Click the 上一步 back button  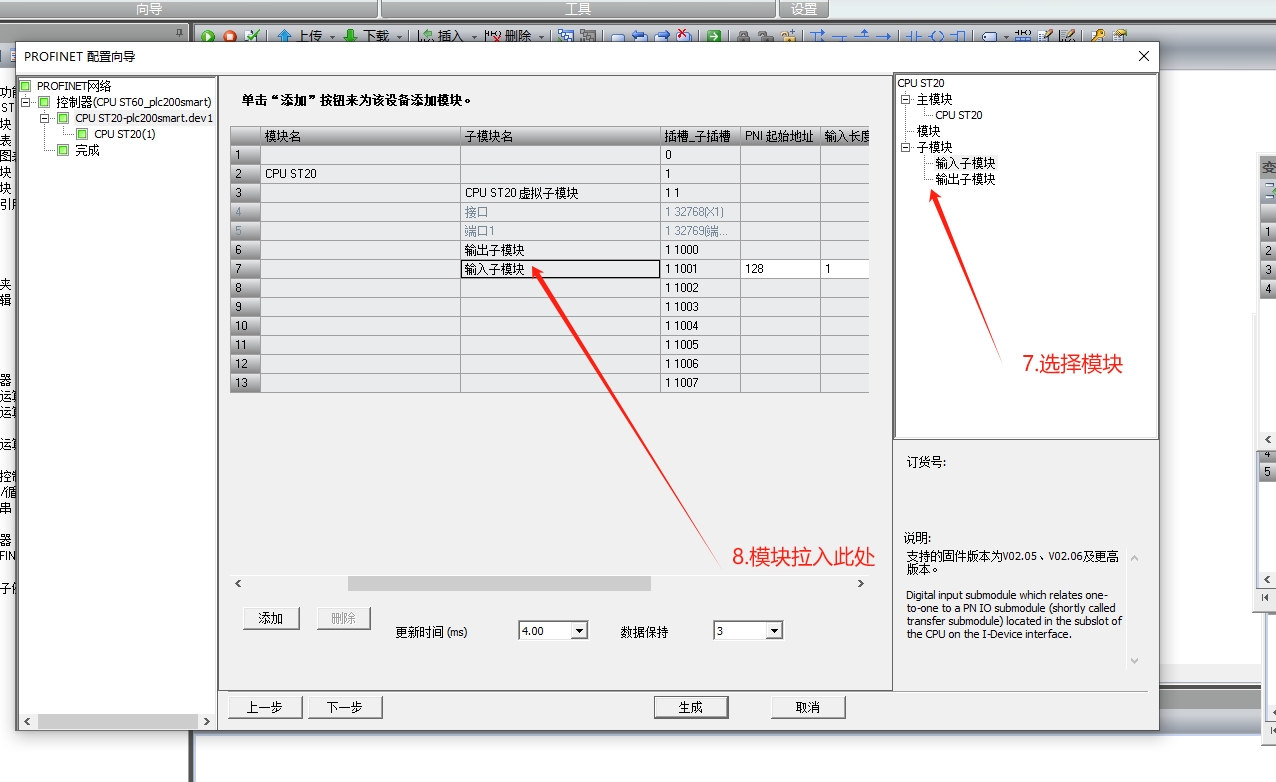point(264,707)
